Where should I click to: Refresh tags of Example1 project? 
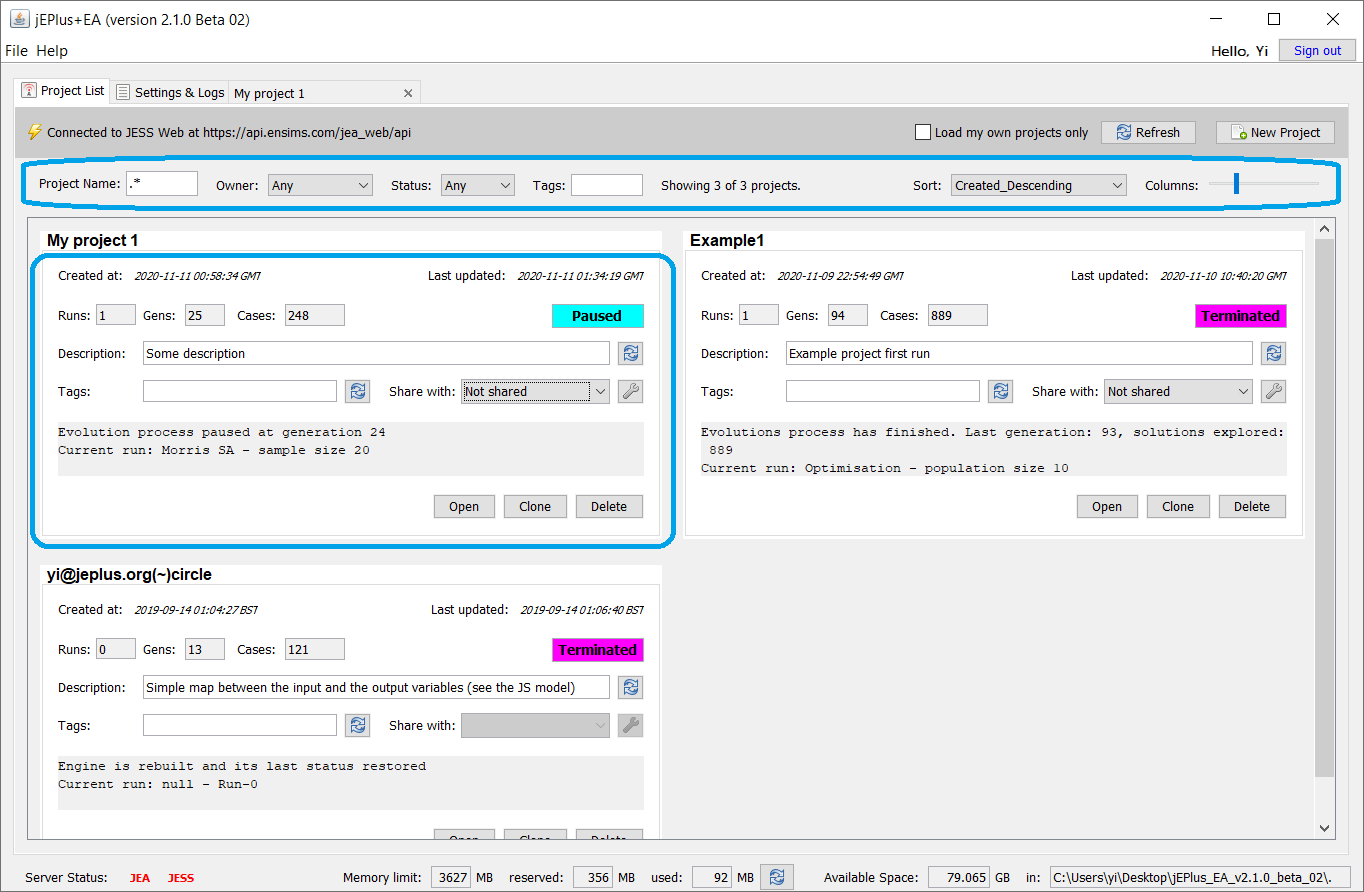click(1000, 391)
